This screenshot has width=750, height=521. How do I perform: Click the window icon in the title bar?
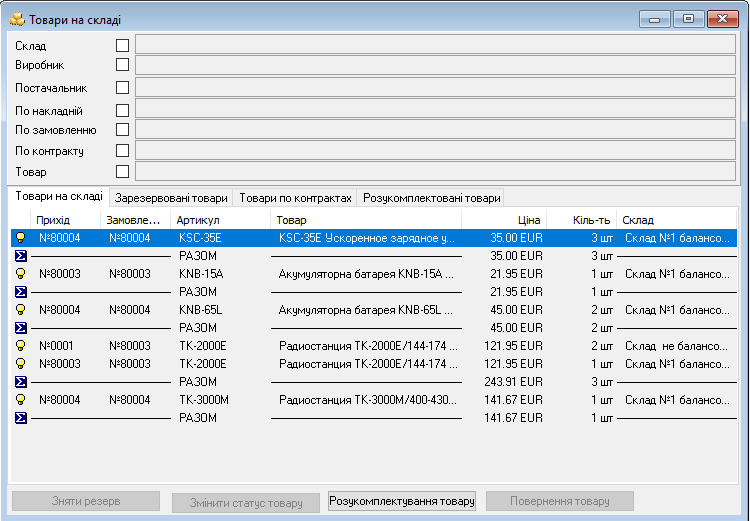(16, 19)
